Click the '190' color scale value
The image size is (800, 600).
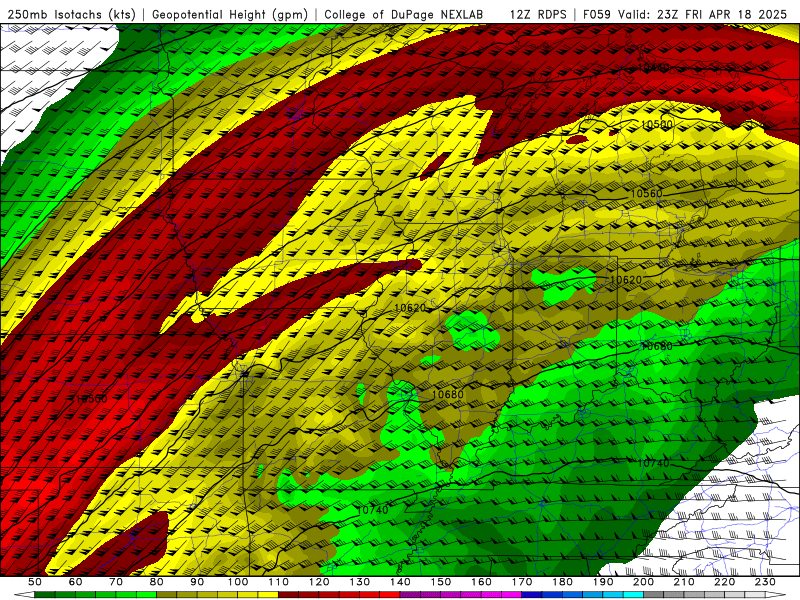pos(603,582)
